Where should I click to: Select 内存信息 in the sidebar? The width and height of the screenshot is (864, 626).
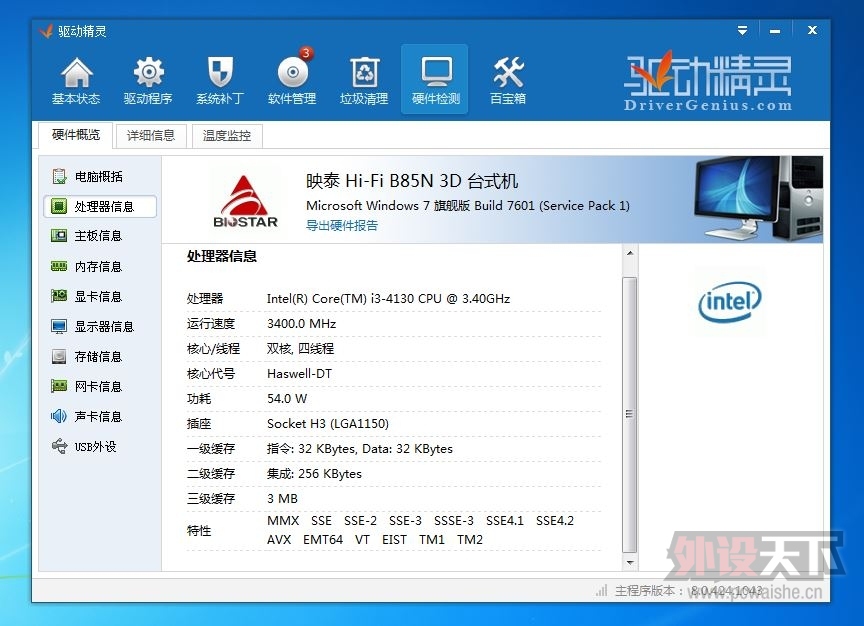99,266
